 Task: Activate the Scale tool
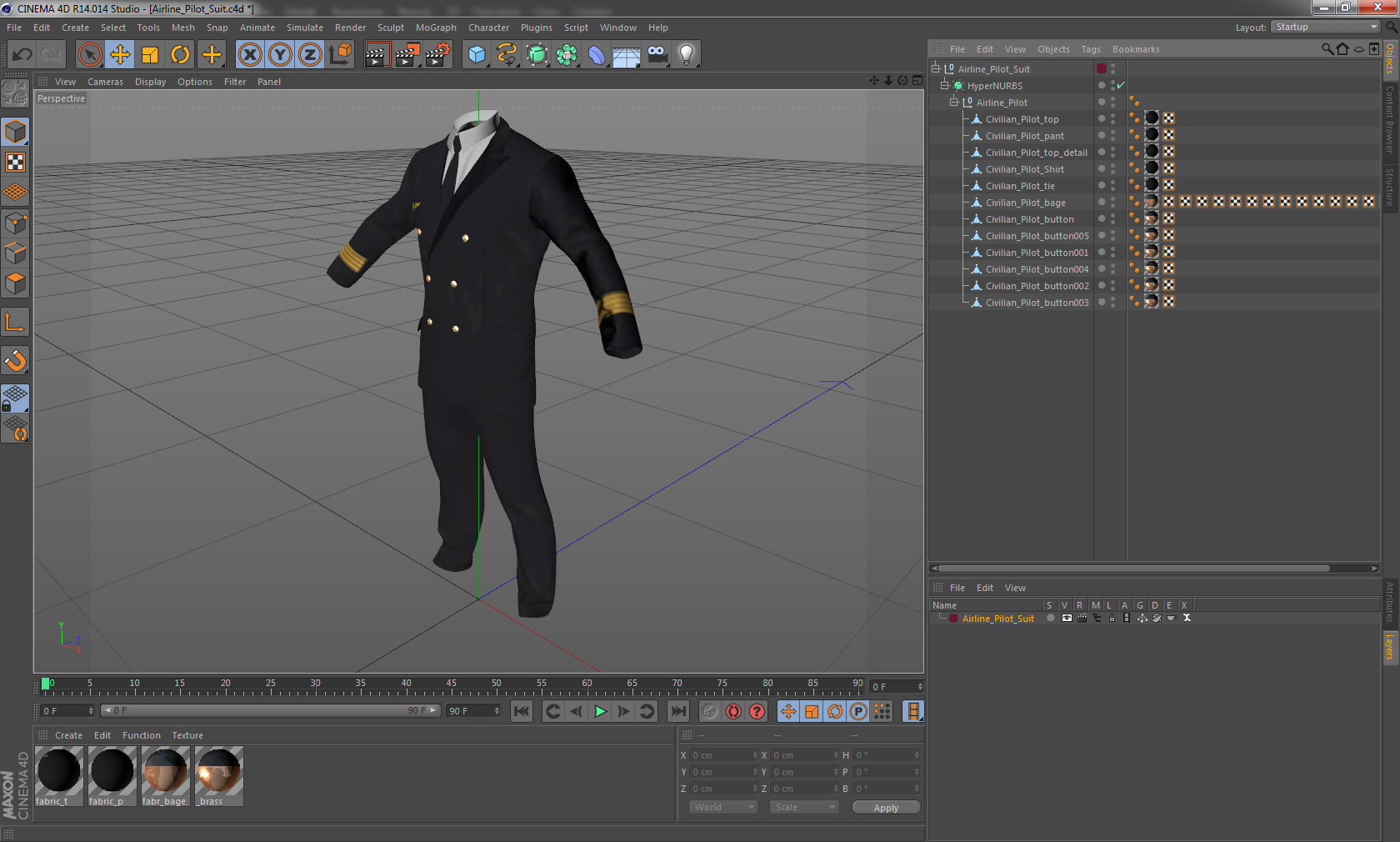coord(150,55)
